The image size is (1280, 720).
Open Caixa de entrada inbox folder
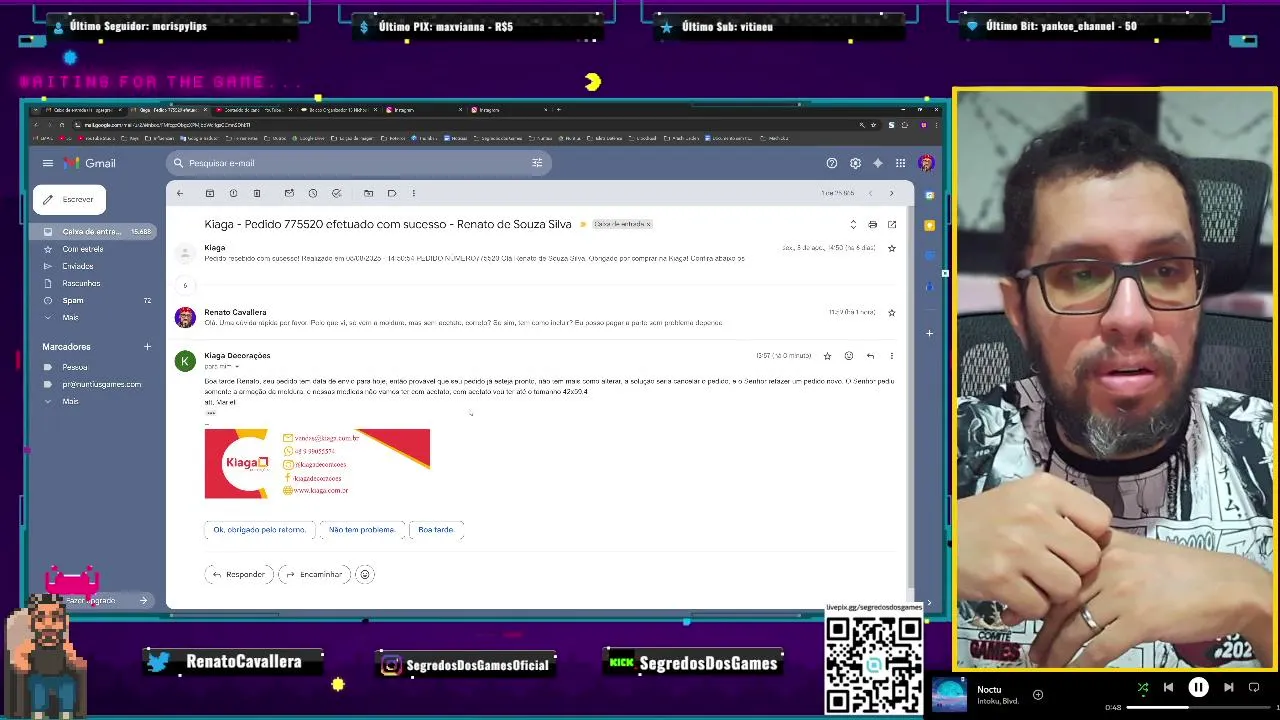tap(93, 231)
